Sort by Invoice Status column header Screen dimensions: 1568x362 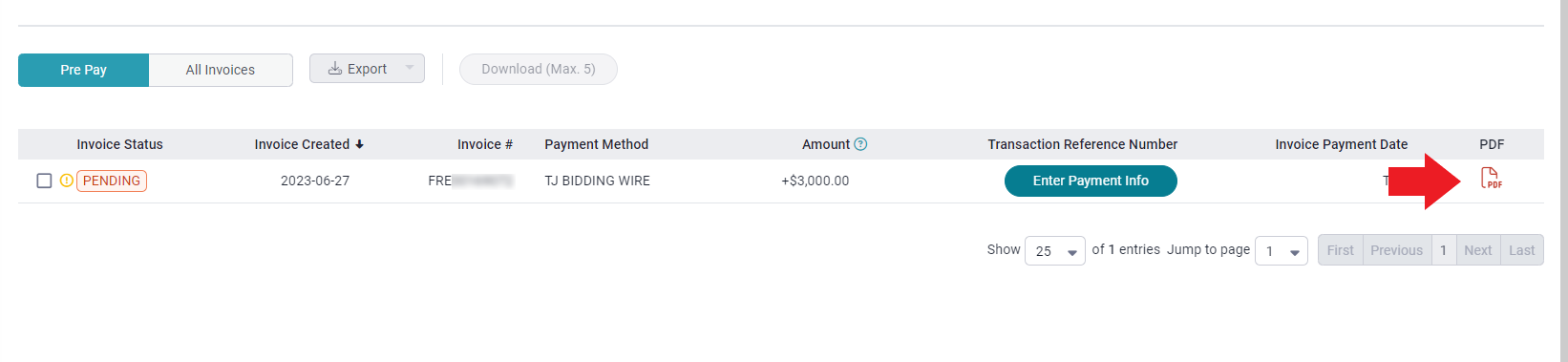click(119, 144)
